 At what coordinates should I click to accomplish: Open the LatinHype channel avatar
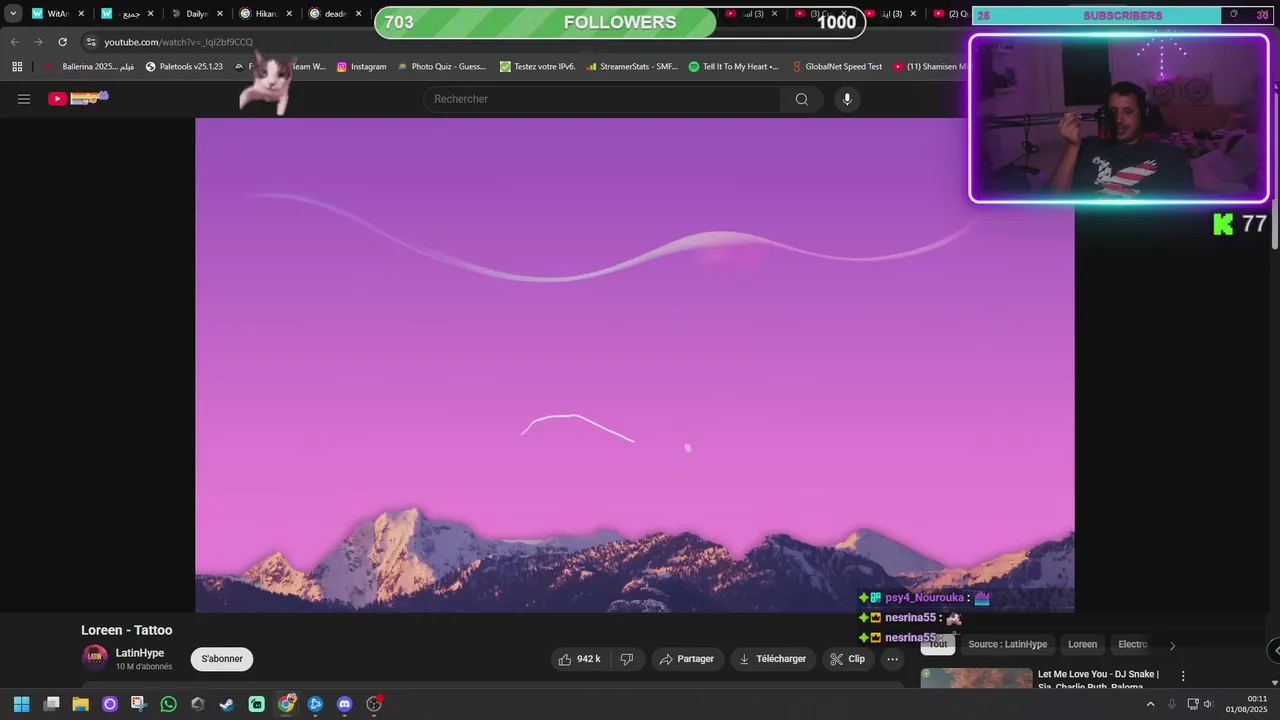point(95,658)
